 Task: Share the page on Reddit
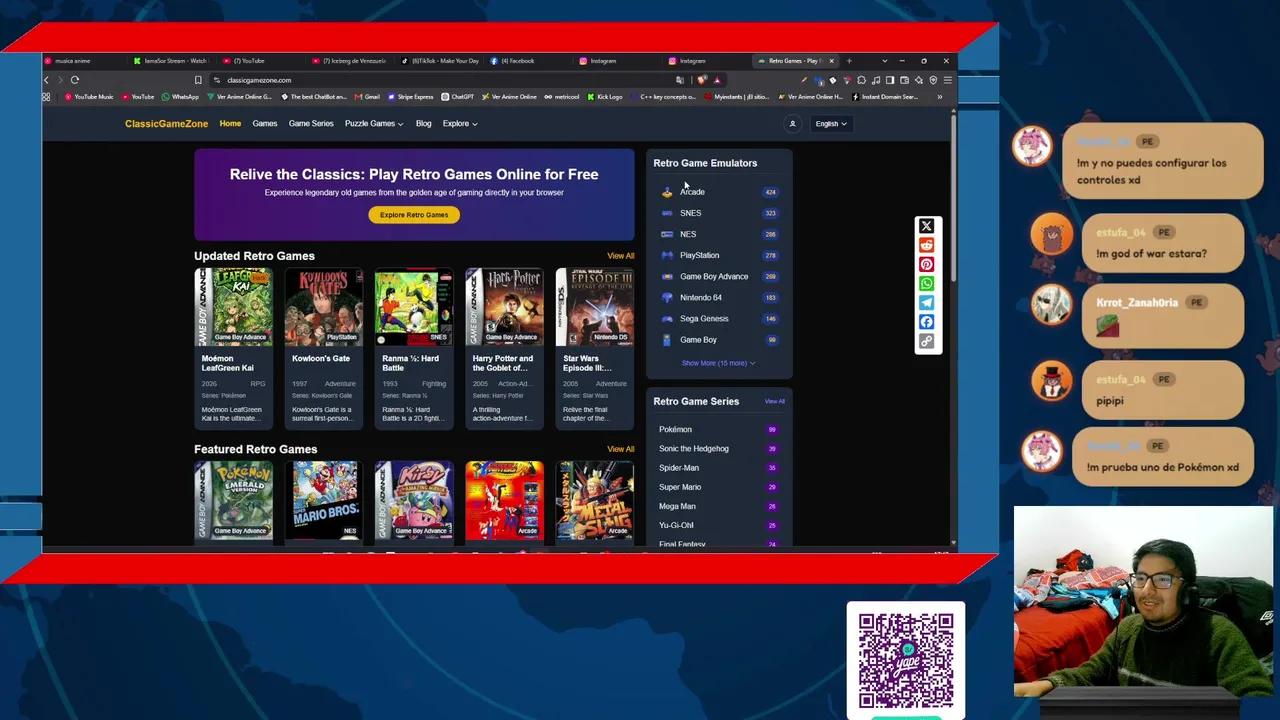[926, 245]
